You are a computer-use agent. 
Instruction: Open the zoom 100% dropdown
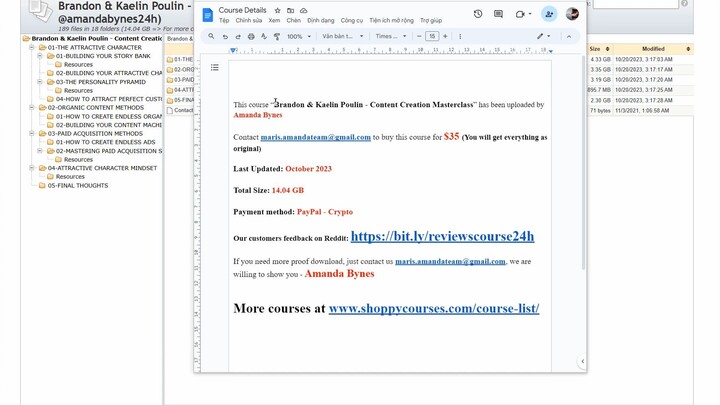(x=297, y=36)
